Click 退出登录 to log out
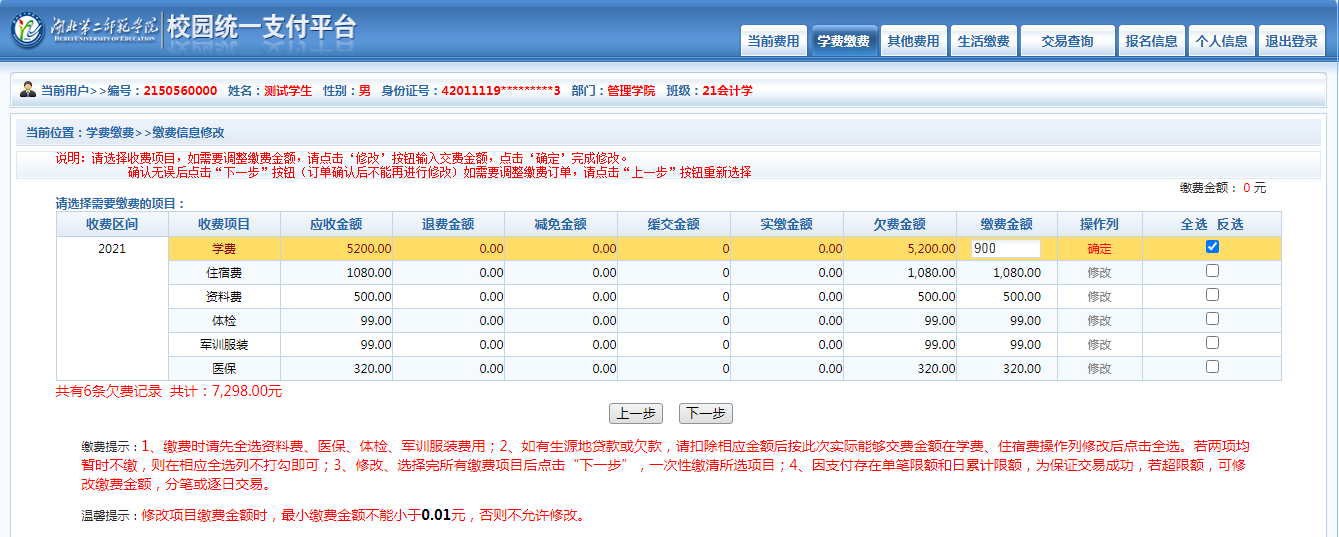 tap(1291, 41)
